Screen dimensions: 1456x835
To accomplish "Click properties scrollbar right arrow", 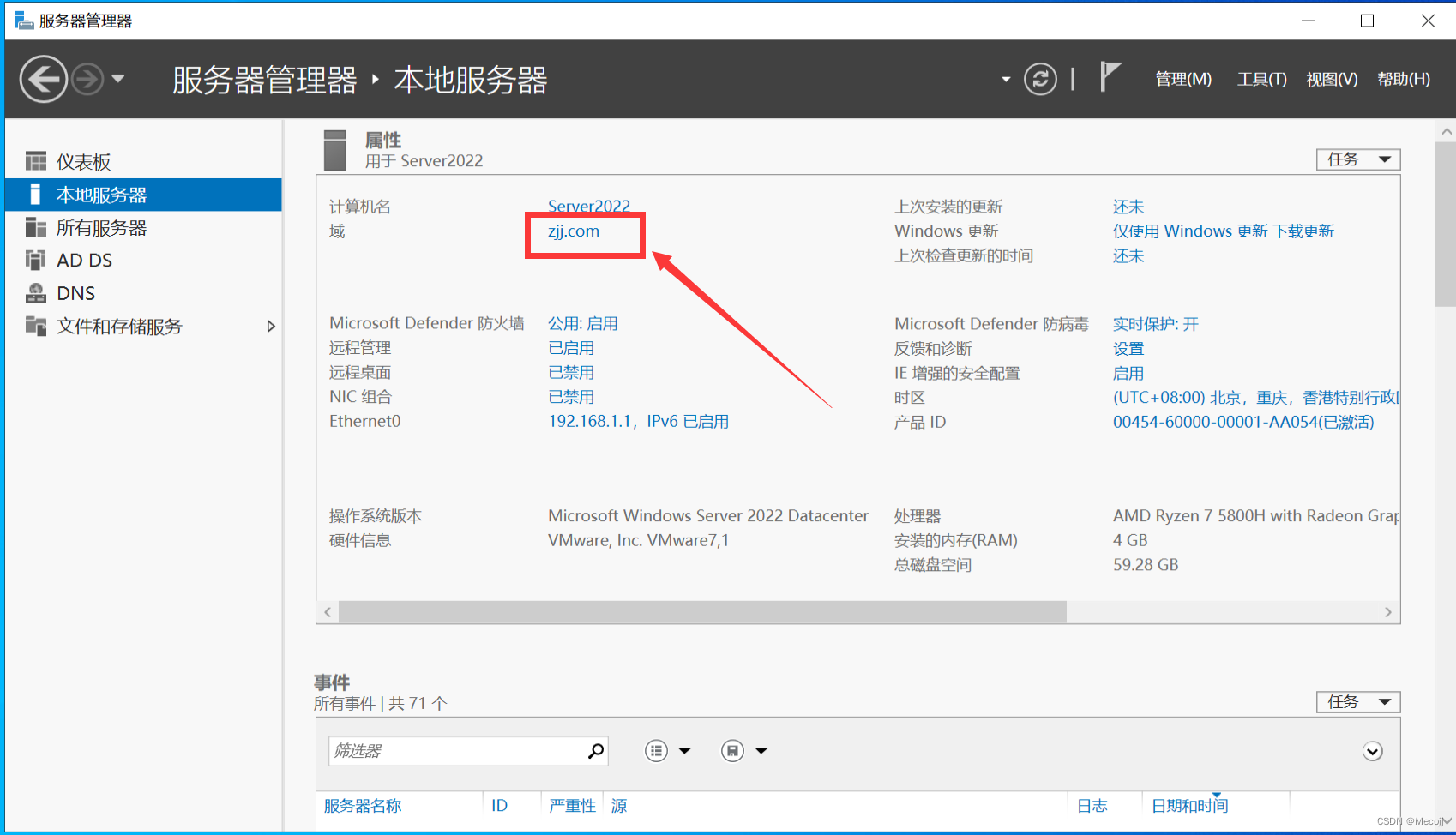I will coord(1388,612).
